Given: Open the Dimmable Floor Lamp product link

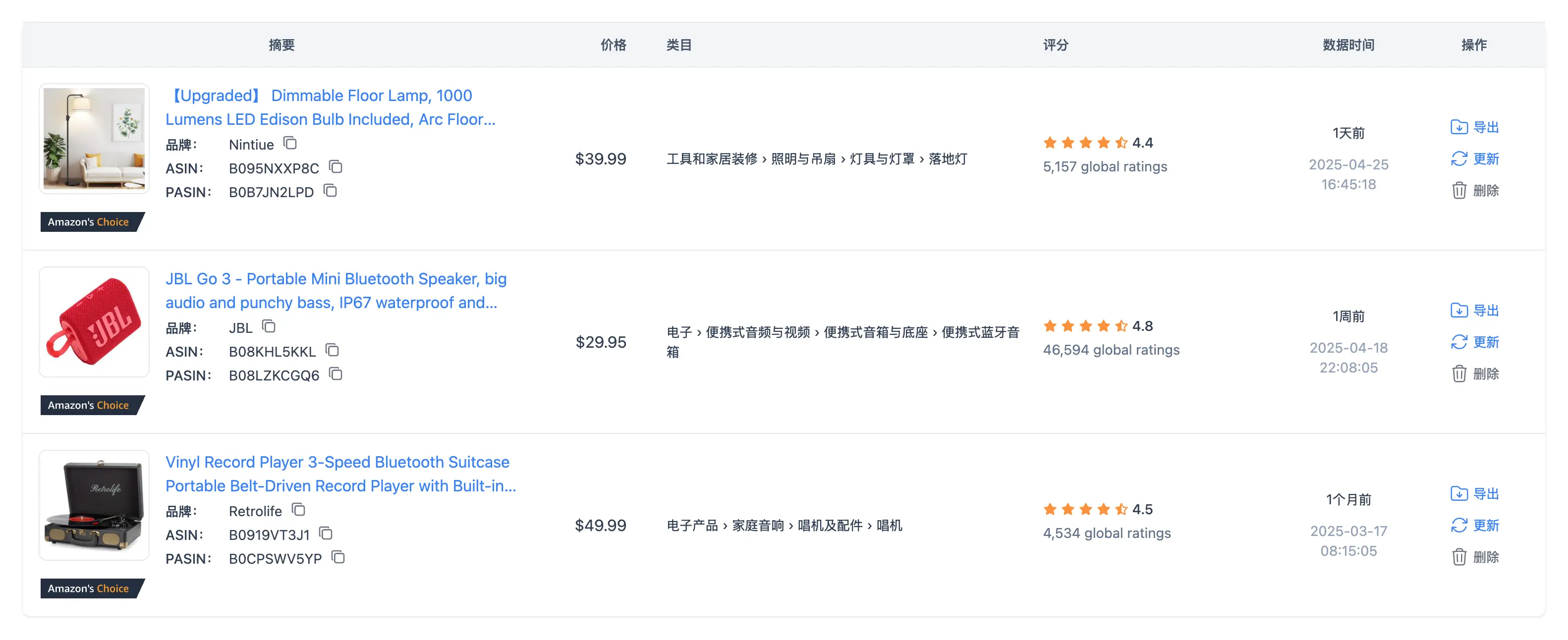Looking at the screenshot, I should click(331, 107).
